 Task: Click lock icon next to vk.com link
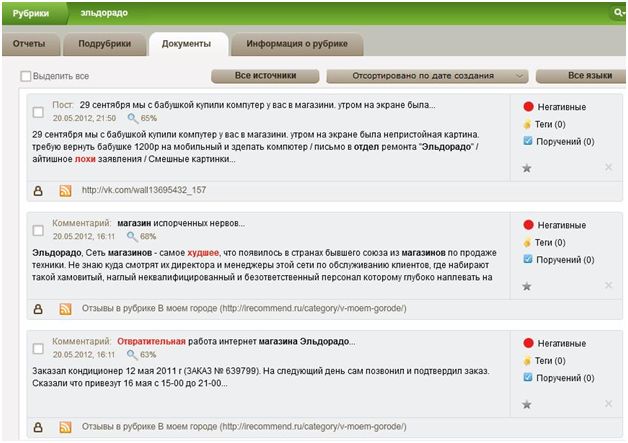pyautogui.click(x=38, y=191)
